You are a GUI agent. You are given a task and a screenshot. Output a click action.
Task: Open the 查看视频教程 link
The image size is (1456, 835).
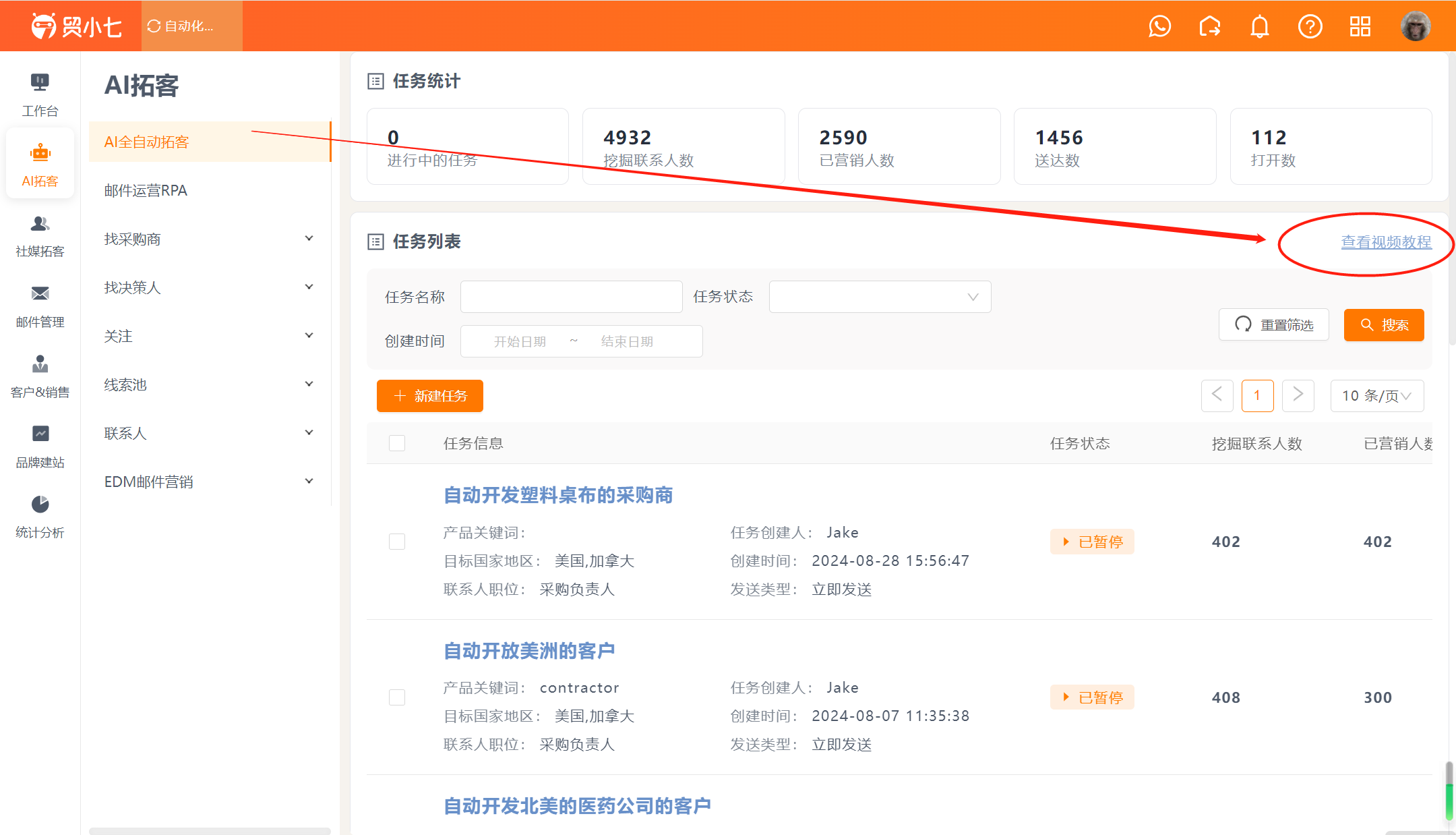pyautogui.click(x=1386, y=242)
